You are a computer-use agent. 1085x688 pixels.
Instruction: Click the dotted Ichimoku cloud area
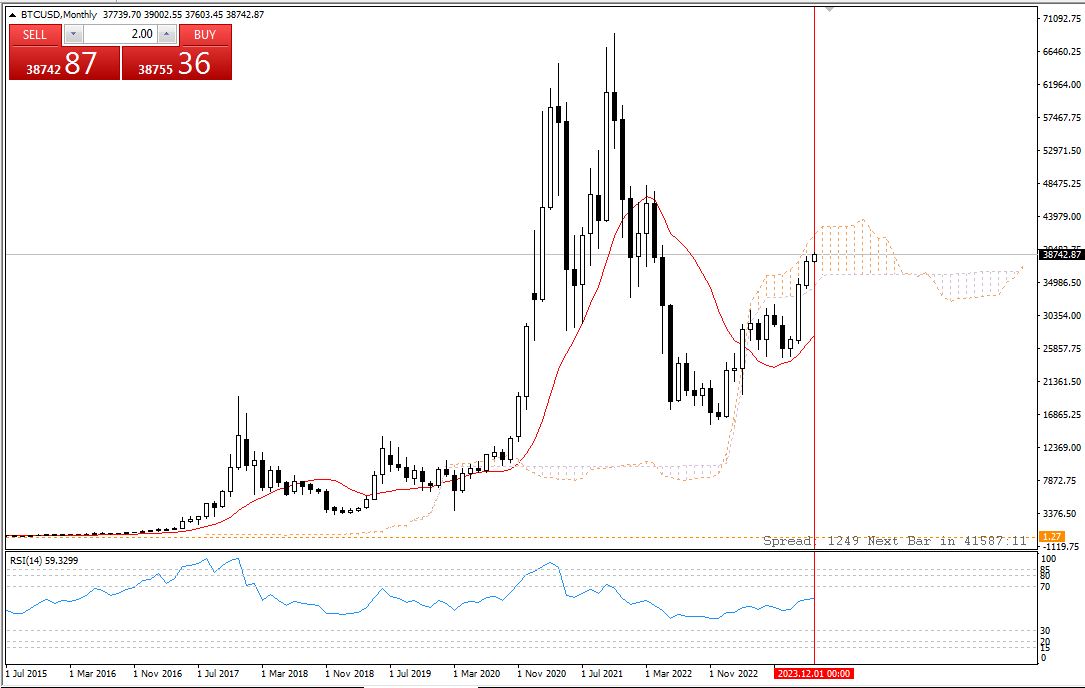(x=858, y=249)
